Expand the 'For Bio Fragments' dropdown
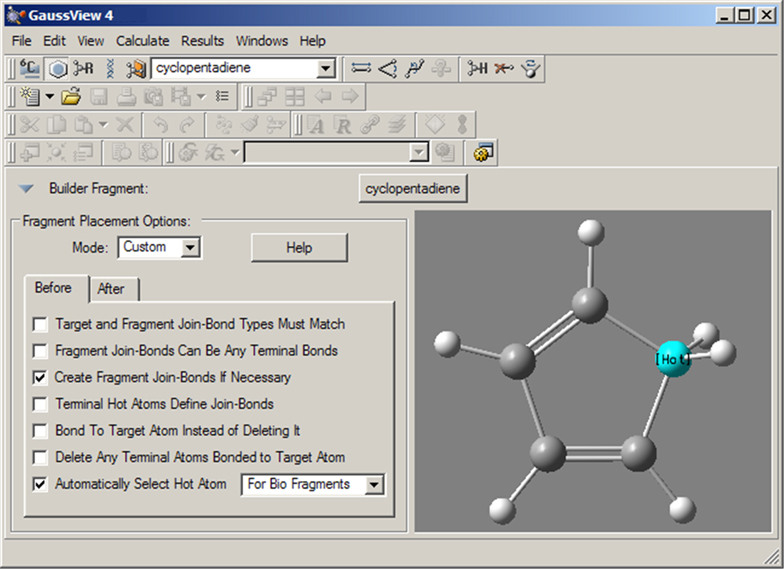The width and height of the screenshot is (784, 569). (374, 485)
